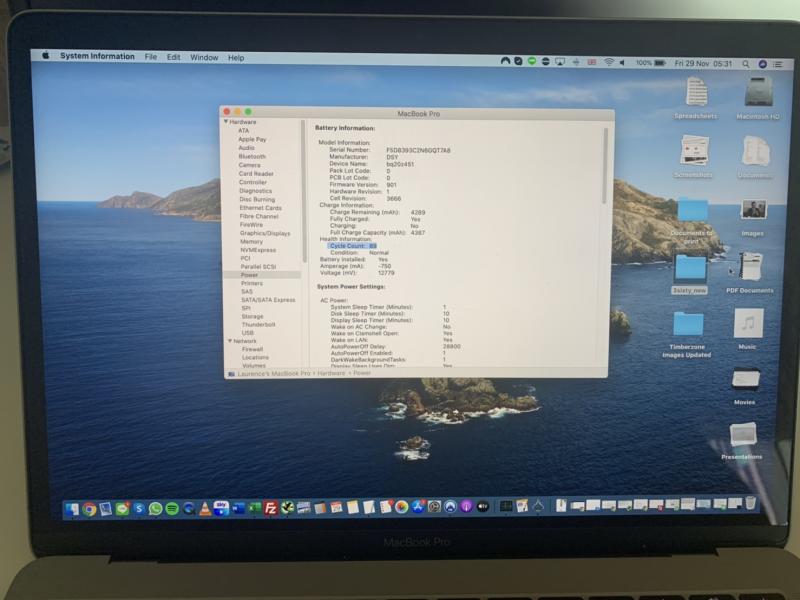Select the Timberzone Images Updated folder
The width and height of the screenshot is (800, 600).
(x=687, y=334)
